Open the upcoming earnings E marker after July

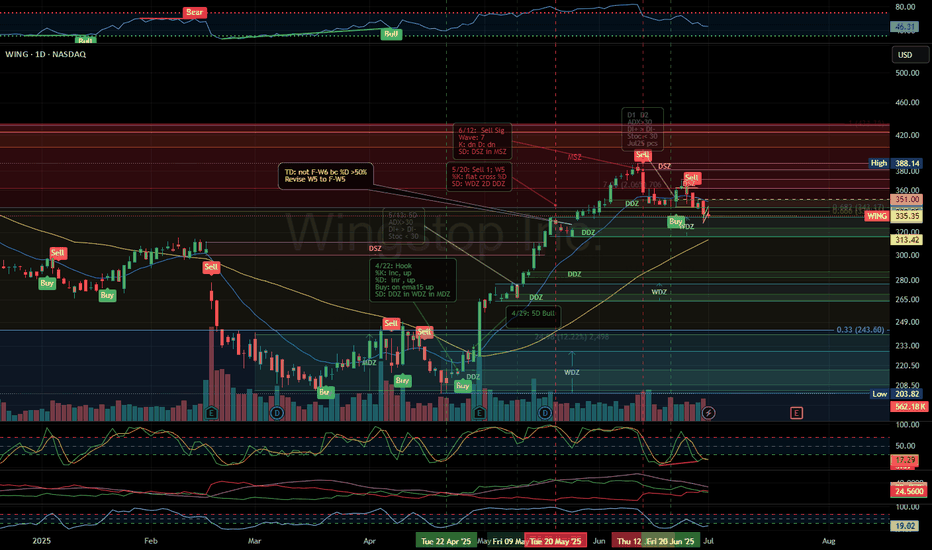click(x=796, y=413)
